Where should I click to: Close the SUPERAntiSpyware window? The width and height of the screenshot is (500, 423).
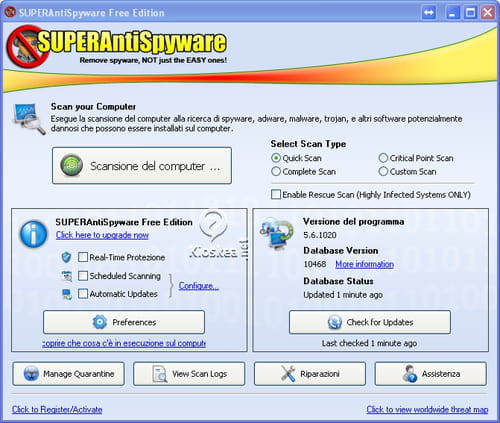click(x=488, y=13)
